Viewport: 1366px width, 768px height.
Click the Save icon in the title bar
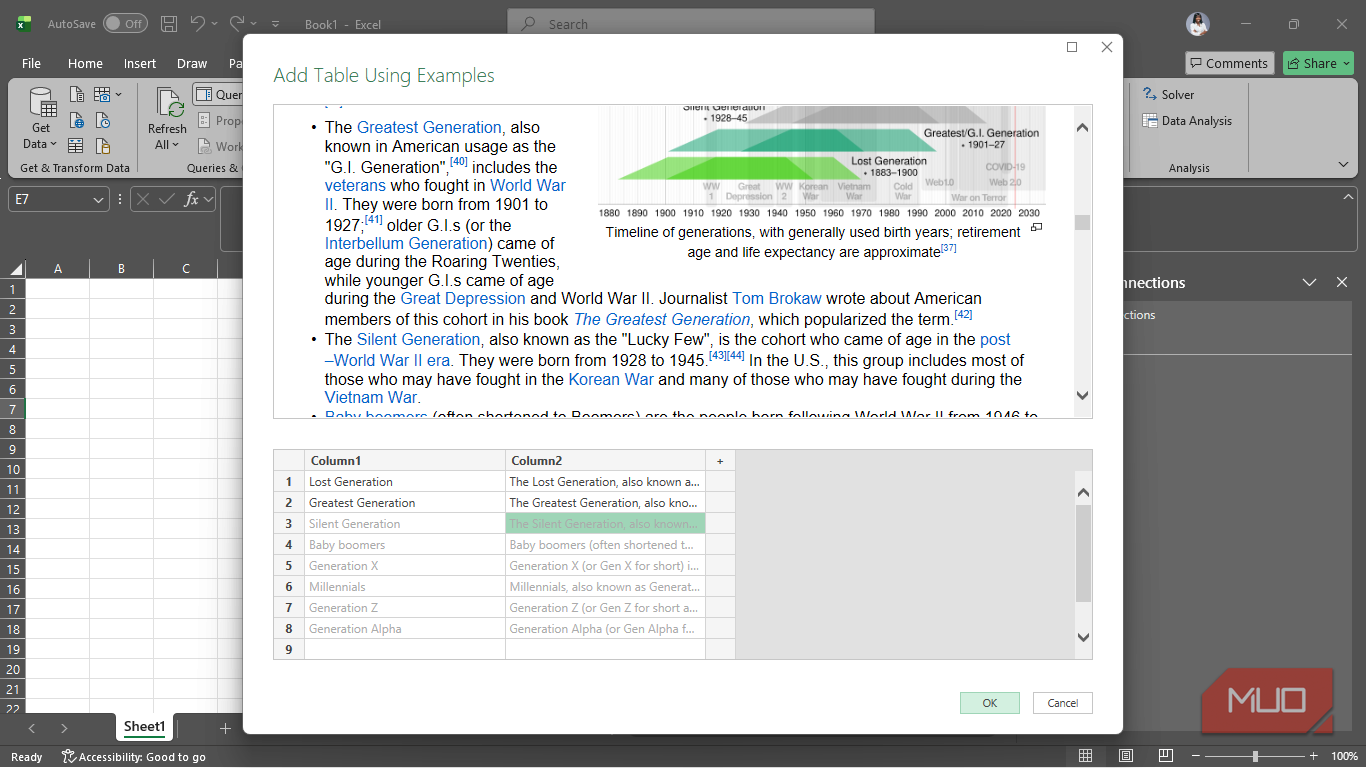click(169, 24)
